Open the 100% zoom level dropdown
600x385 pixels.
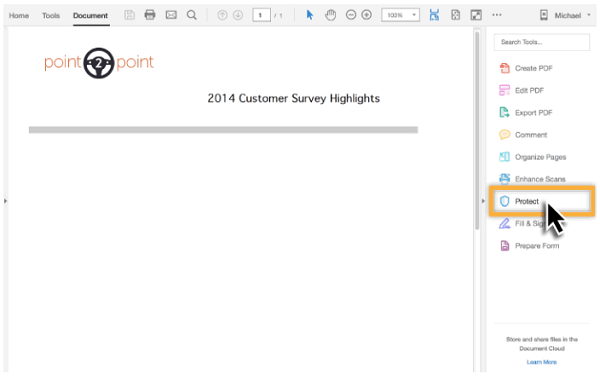pos(400,15)
